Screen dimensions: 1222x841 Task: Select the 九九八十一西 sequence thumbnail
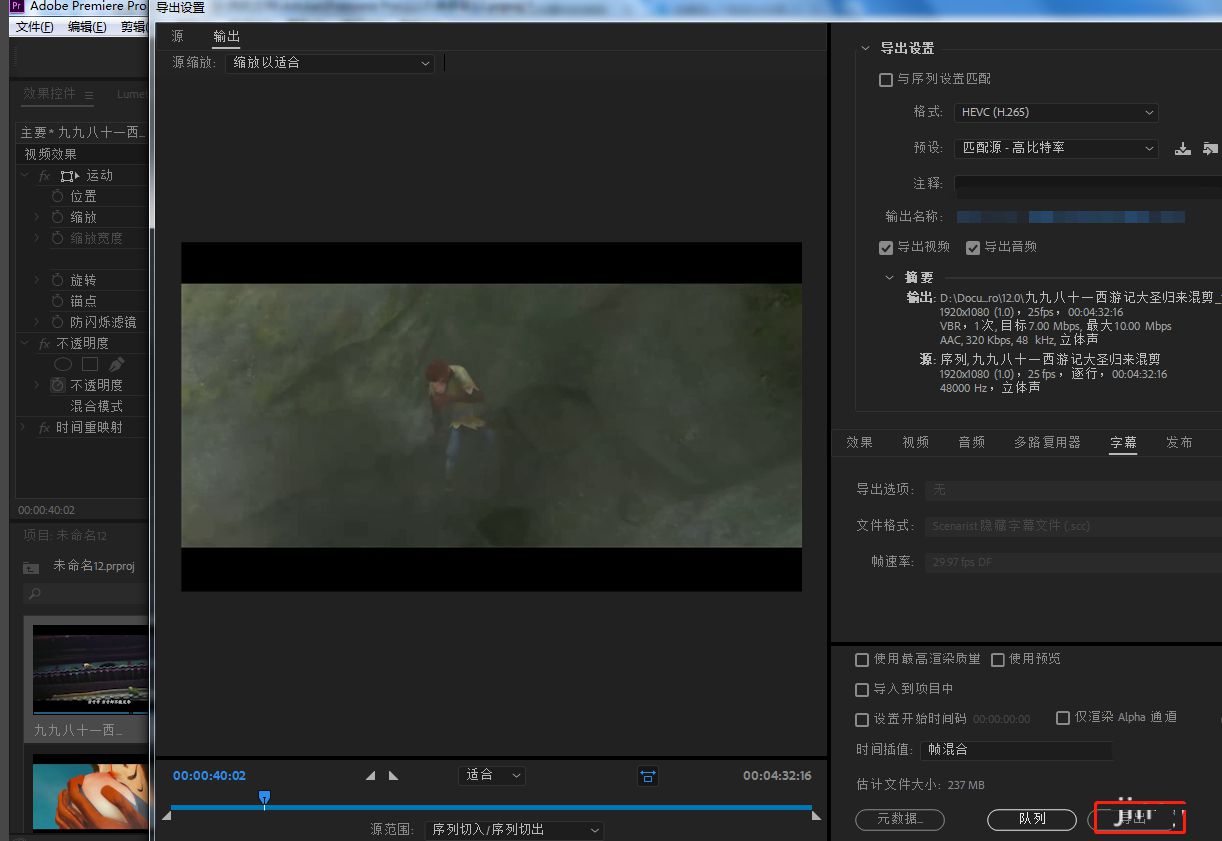click(90, 670)
